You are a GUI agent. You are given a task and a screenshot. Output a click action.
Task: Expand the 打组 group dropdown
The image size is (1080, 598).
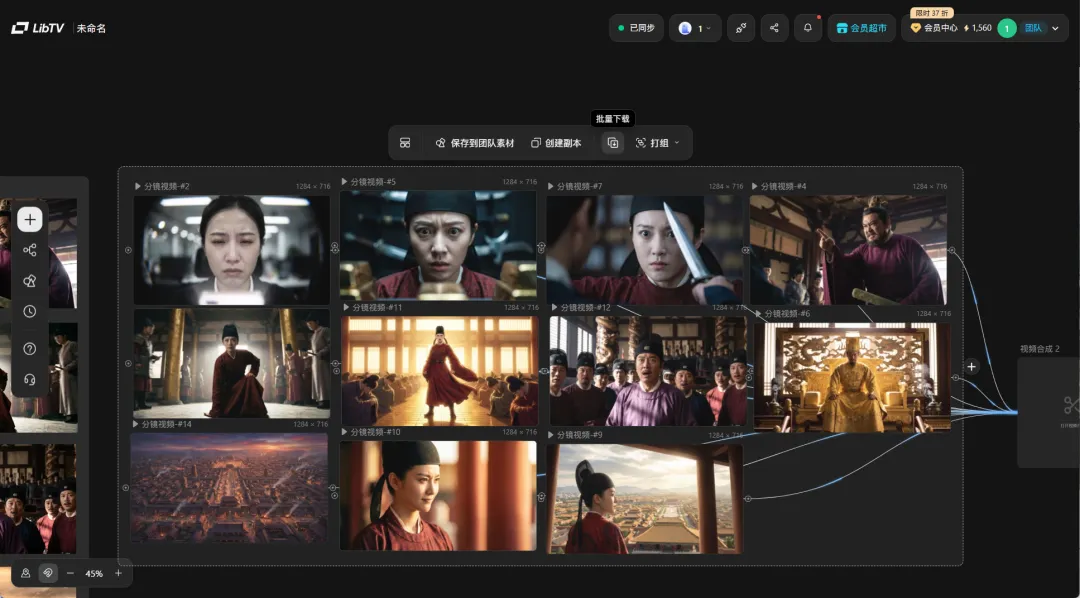click(x=657, y=143)
